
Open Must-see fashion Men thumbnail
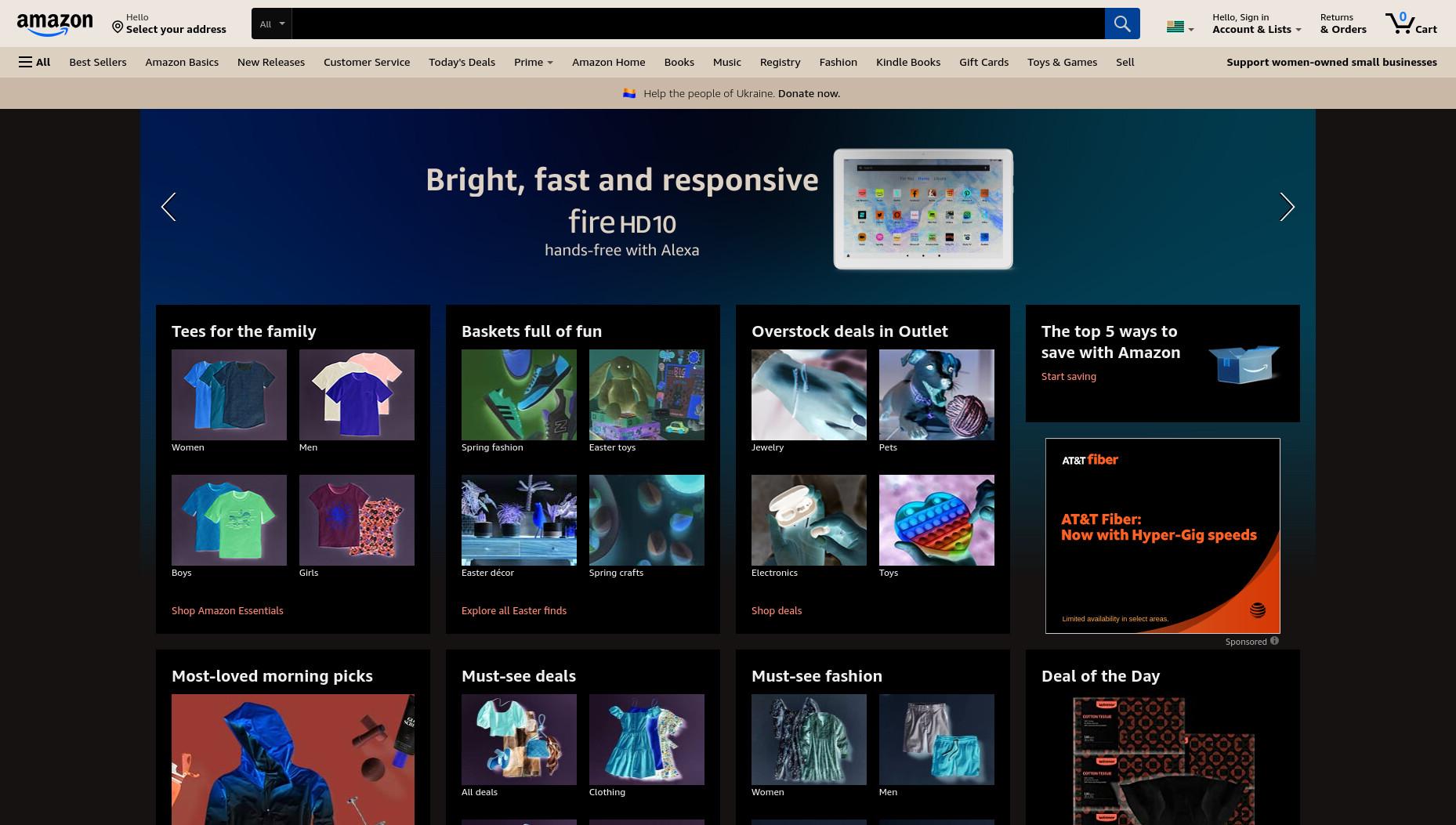click(936, 740)
